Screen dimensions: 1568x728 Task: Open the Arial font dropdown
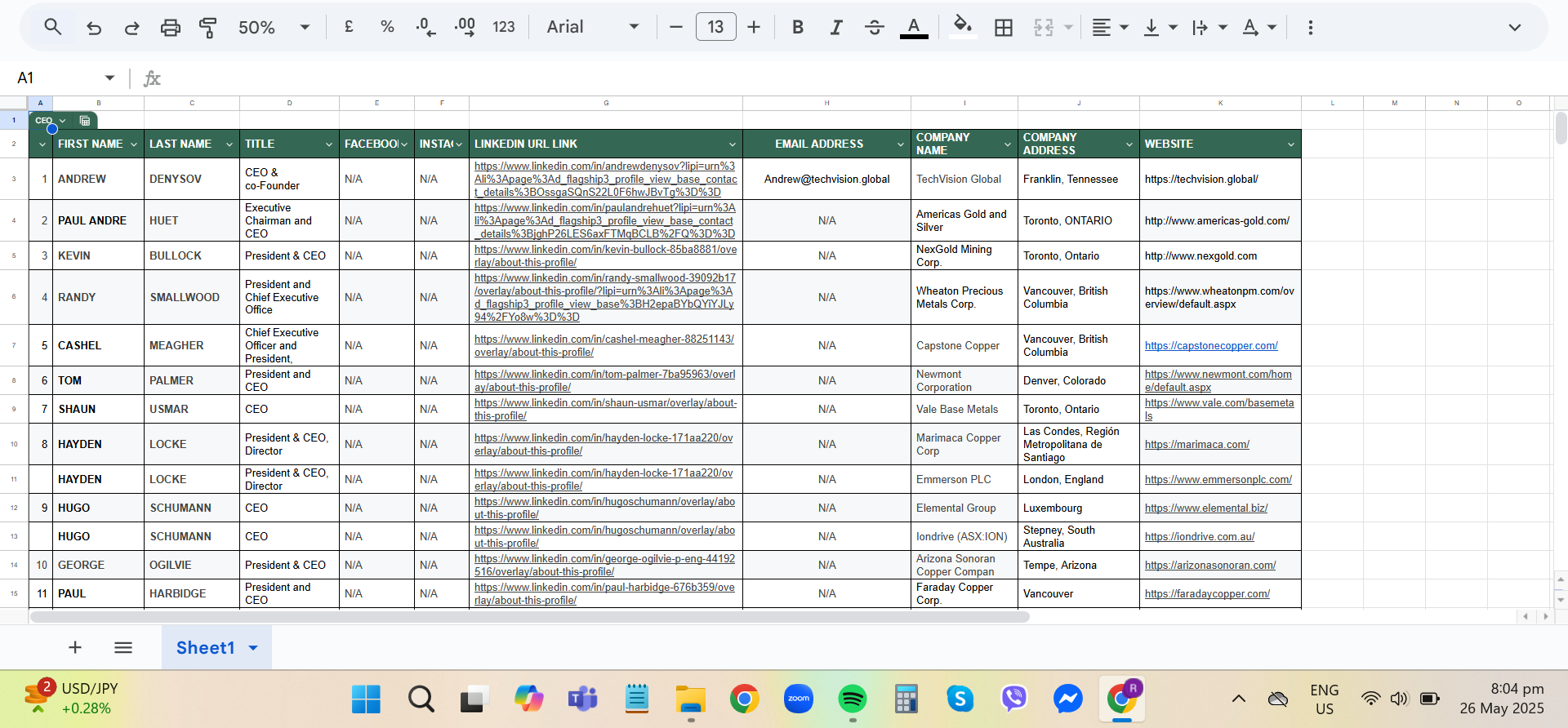592,28
